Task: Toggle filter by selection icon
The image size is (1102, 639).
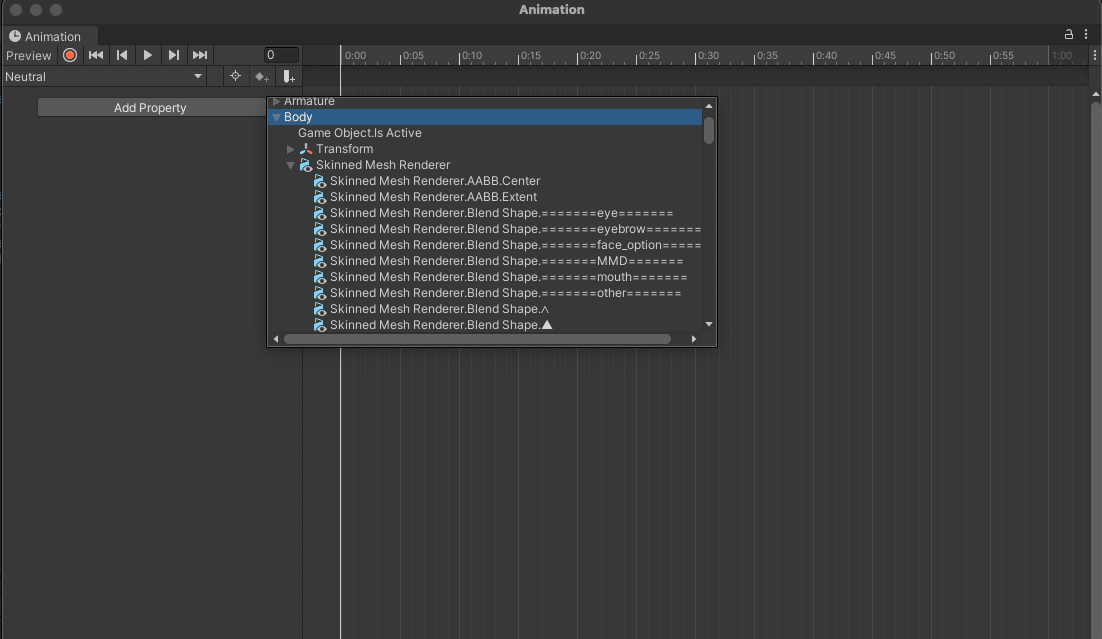Action: [x=235, y=76]
